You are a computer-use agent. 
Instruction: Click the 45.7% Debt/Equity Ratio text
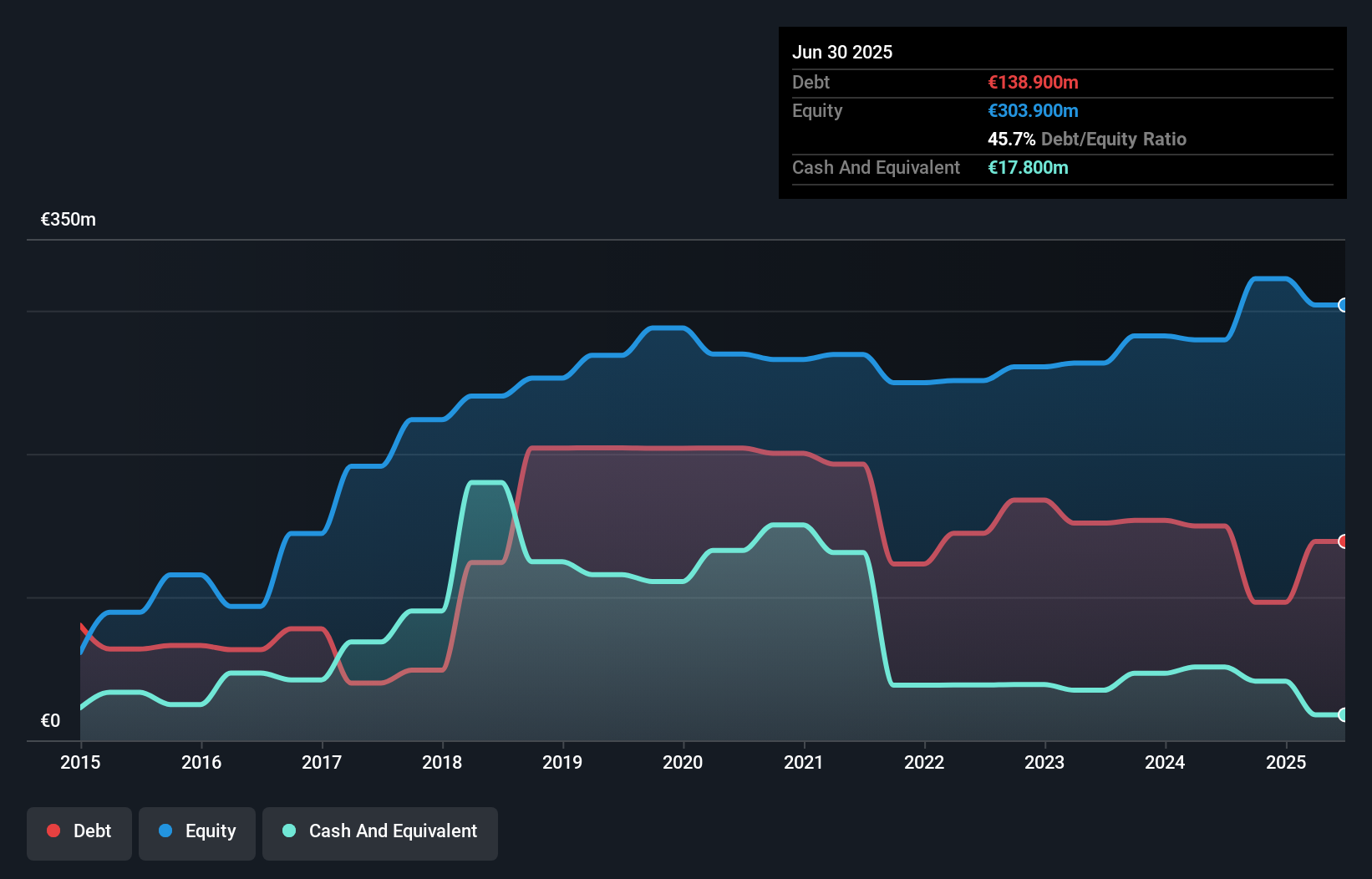point(1087,139)
